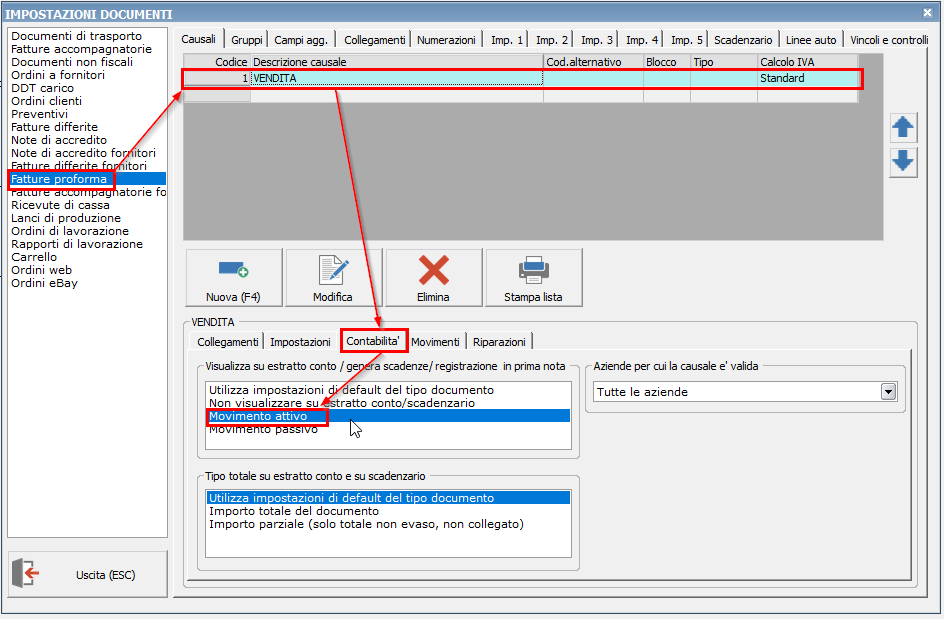
Task: Select 'Movimento attivo' option
Action: [388, 416]
